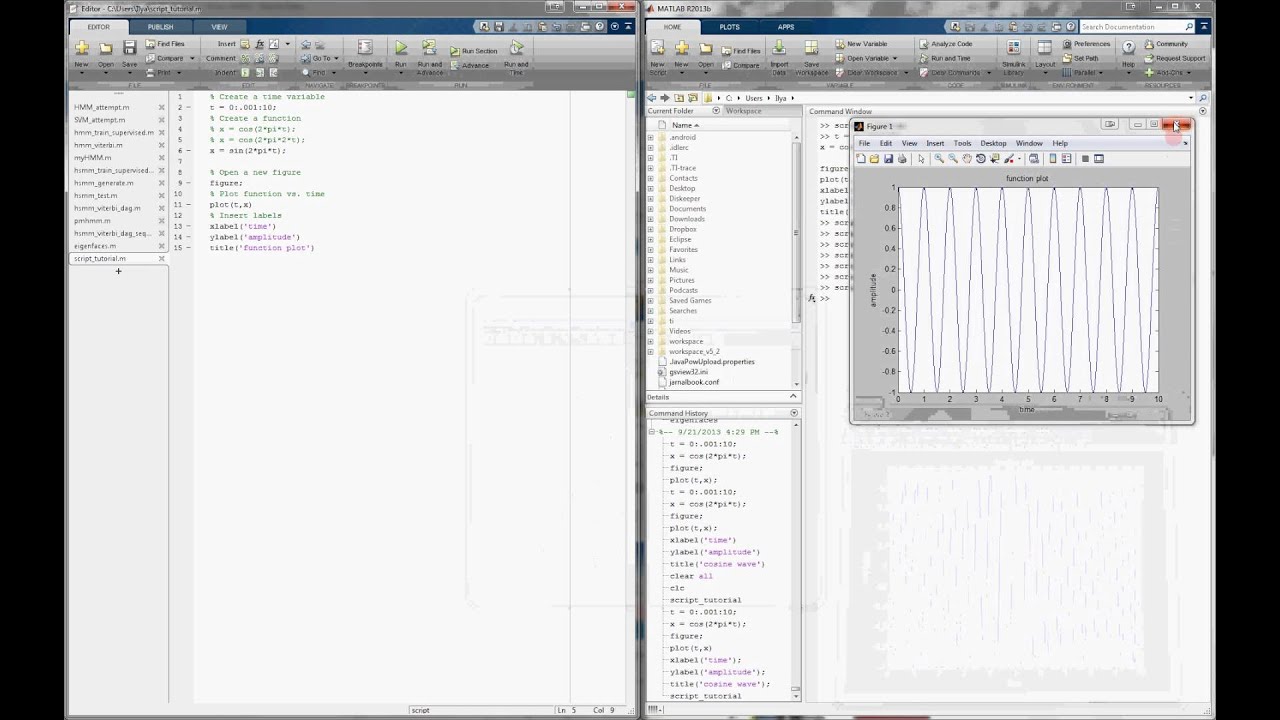This screenshot has height=720, width=1280.
Task: Click the Open folder icon in Editor
Action: point(105,48)
